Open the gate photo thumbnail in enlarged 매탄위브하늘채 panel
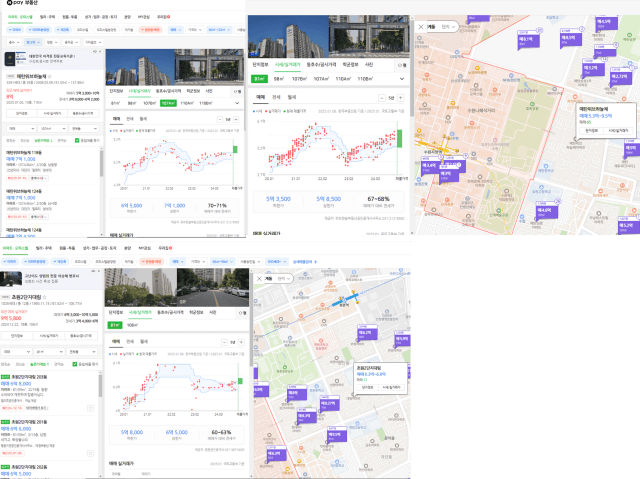 (369, 36)
